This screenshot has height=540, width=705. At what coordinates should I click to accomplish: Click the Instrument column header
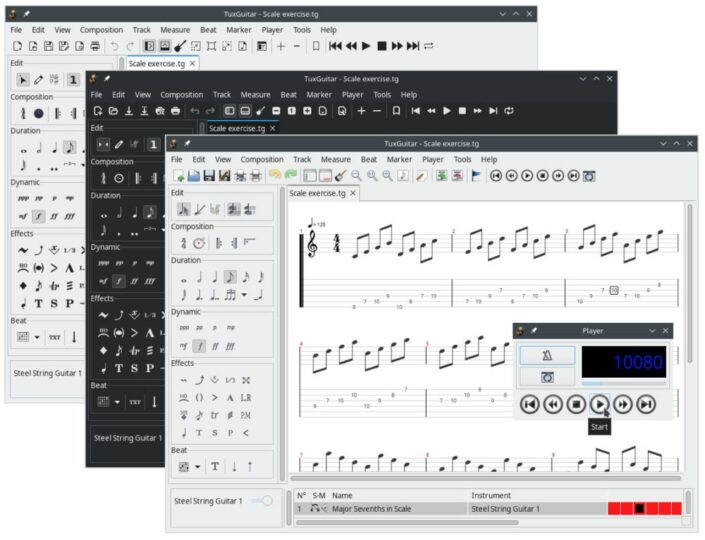[492, 495]
